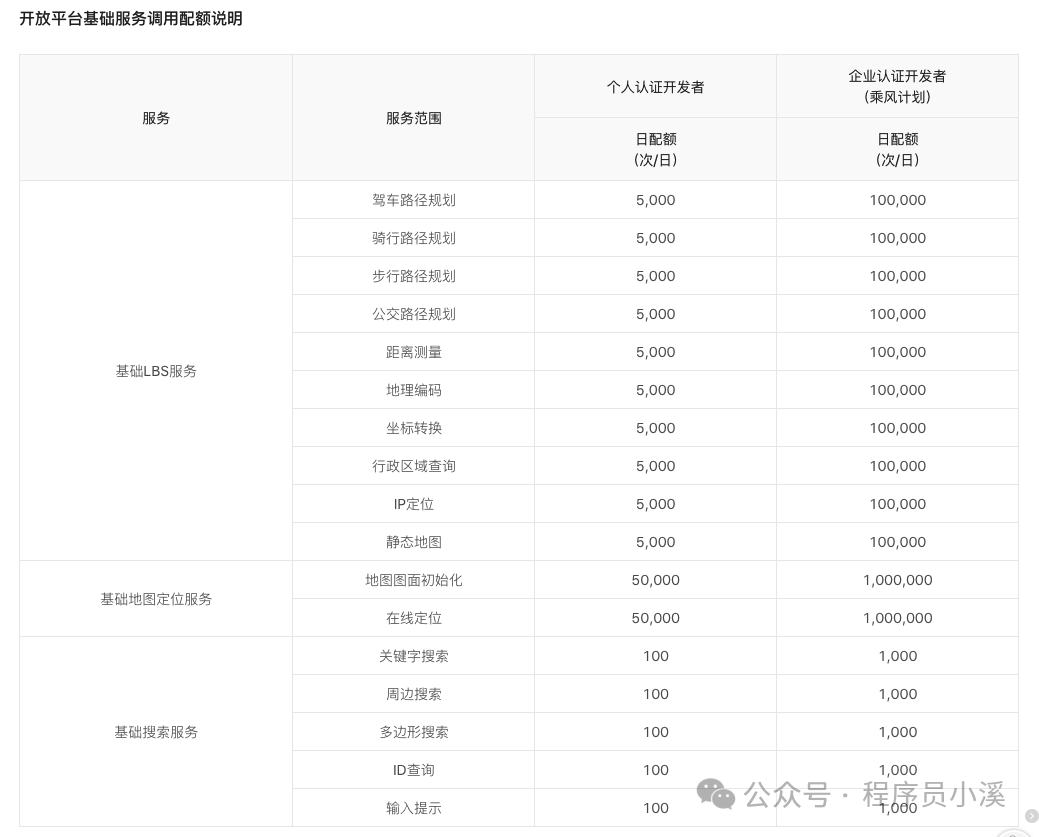1039x837 pixels.
Task: Click the 地理编码 service label
Action: pyautogui.click(x=412, y=389)
